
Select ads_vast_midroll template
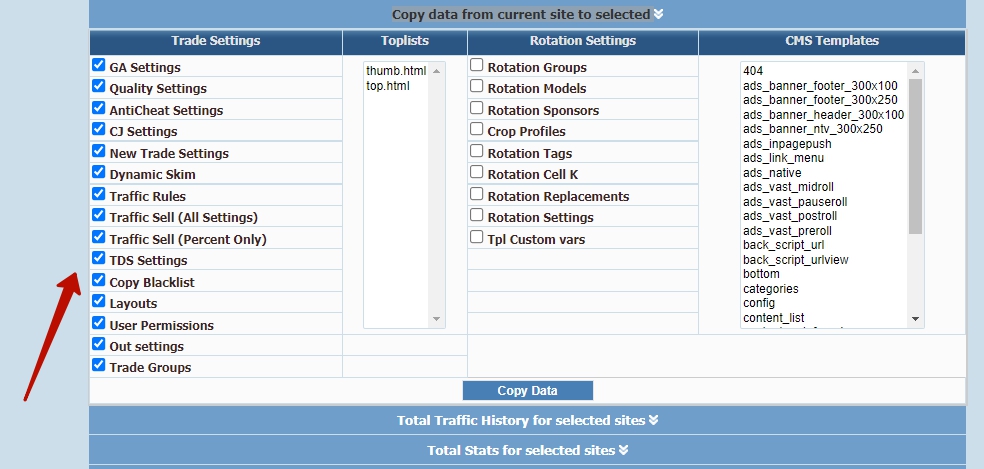pos(824,187)
